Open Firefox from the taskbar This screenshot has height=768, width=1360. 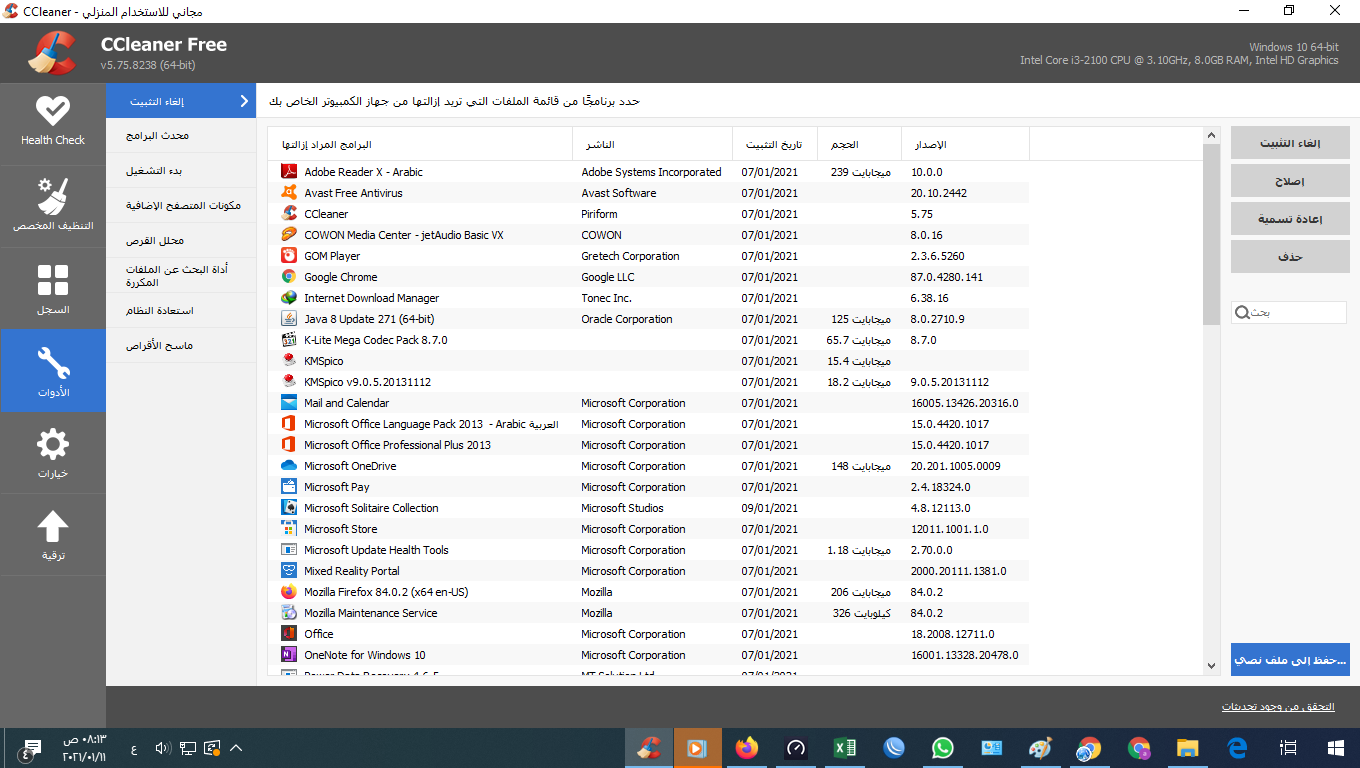746,747
